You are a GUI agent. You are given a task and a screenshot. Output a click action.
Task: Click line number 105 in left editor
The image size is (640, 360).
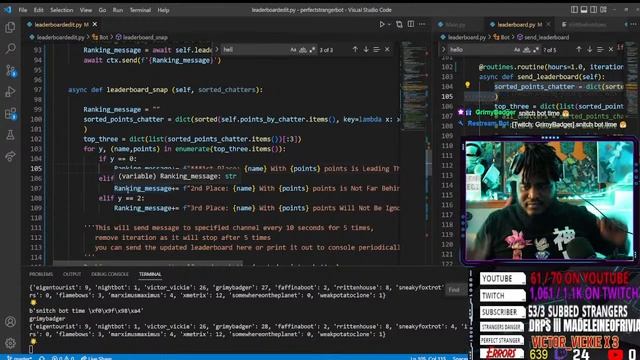[36, 169]
